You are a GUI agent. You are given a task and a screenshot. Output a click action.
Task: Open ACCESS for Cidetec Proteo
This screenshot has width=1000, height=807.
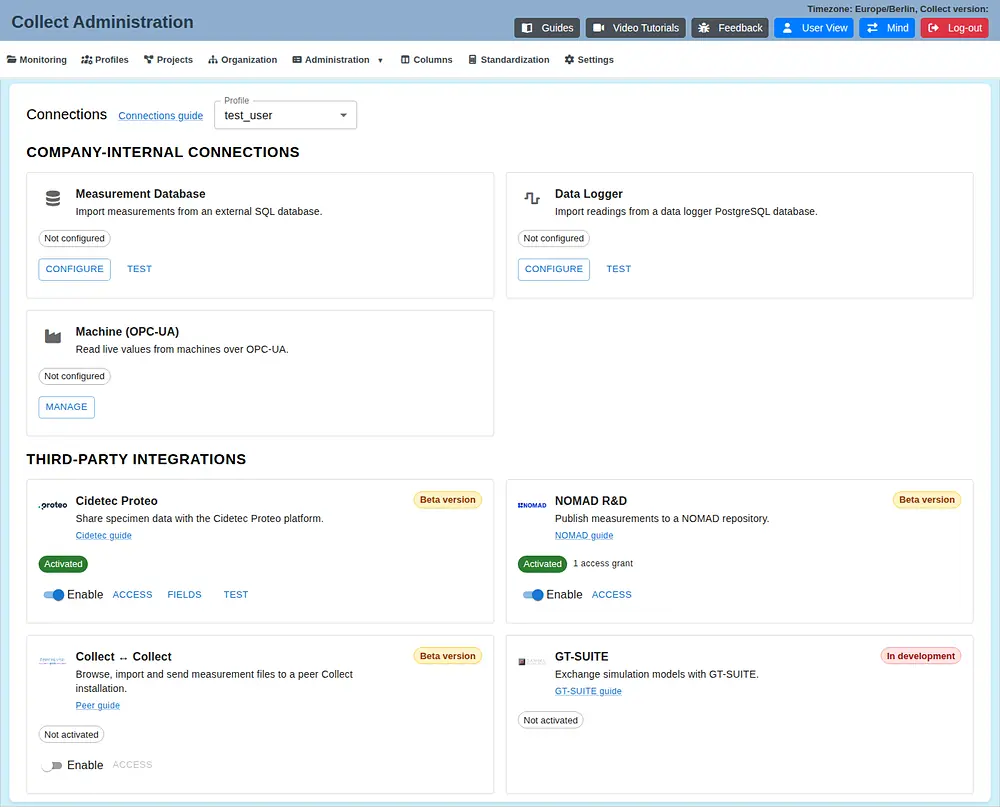(x=133, y=595)
